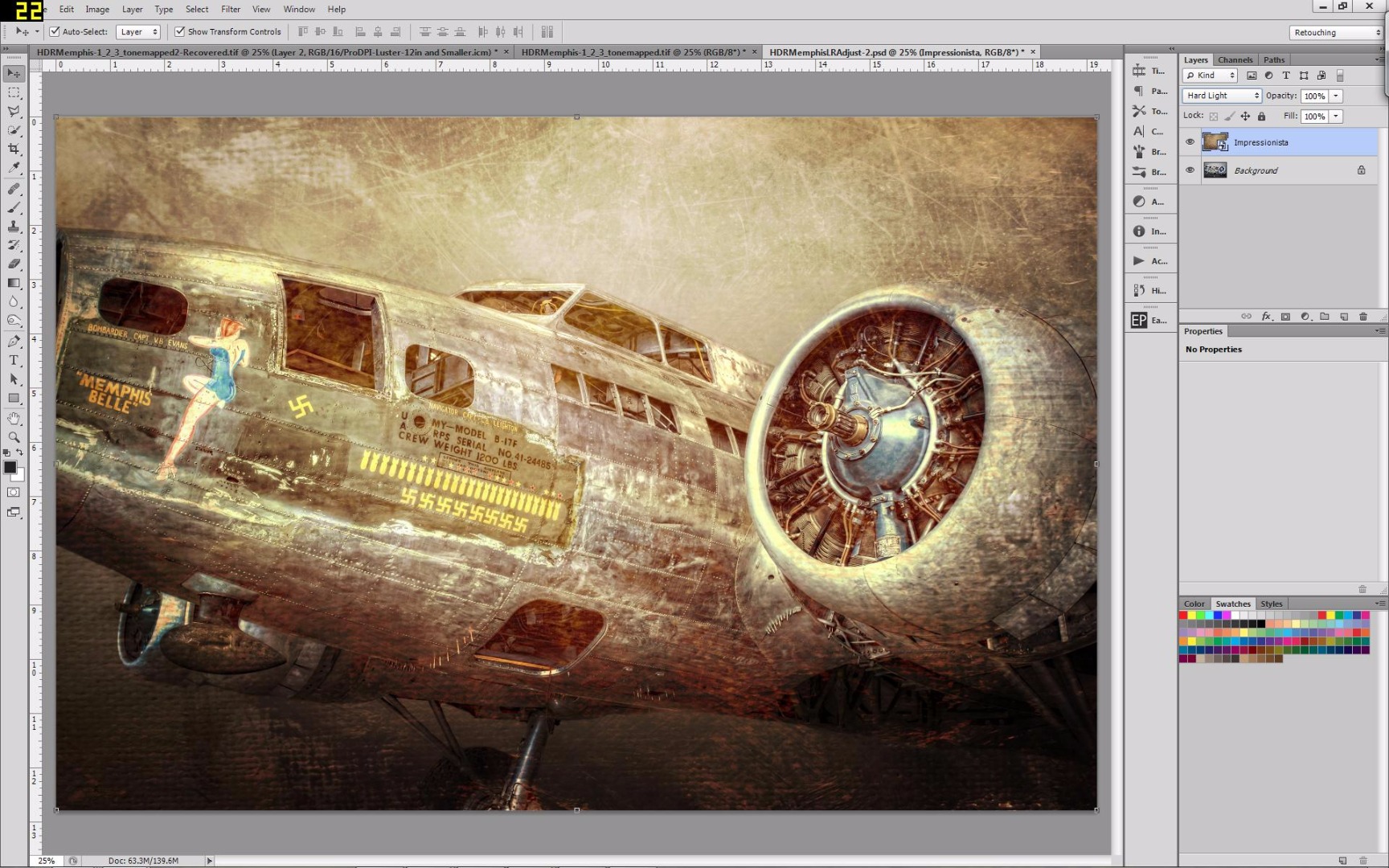This screenshot has width=1389, height=868.
Task: Hide the Background layer
Action: tap(1190, 170)
